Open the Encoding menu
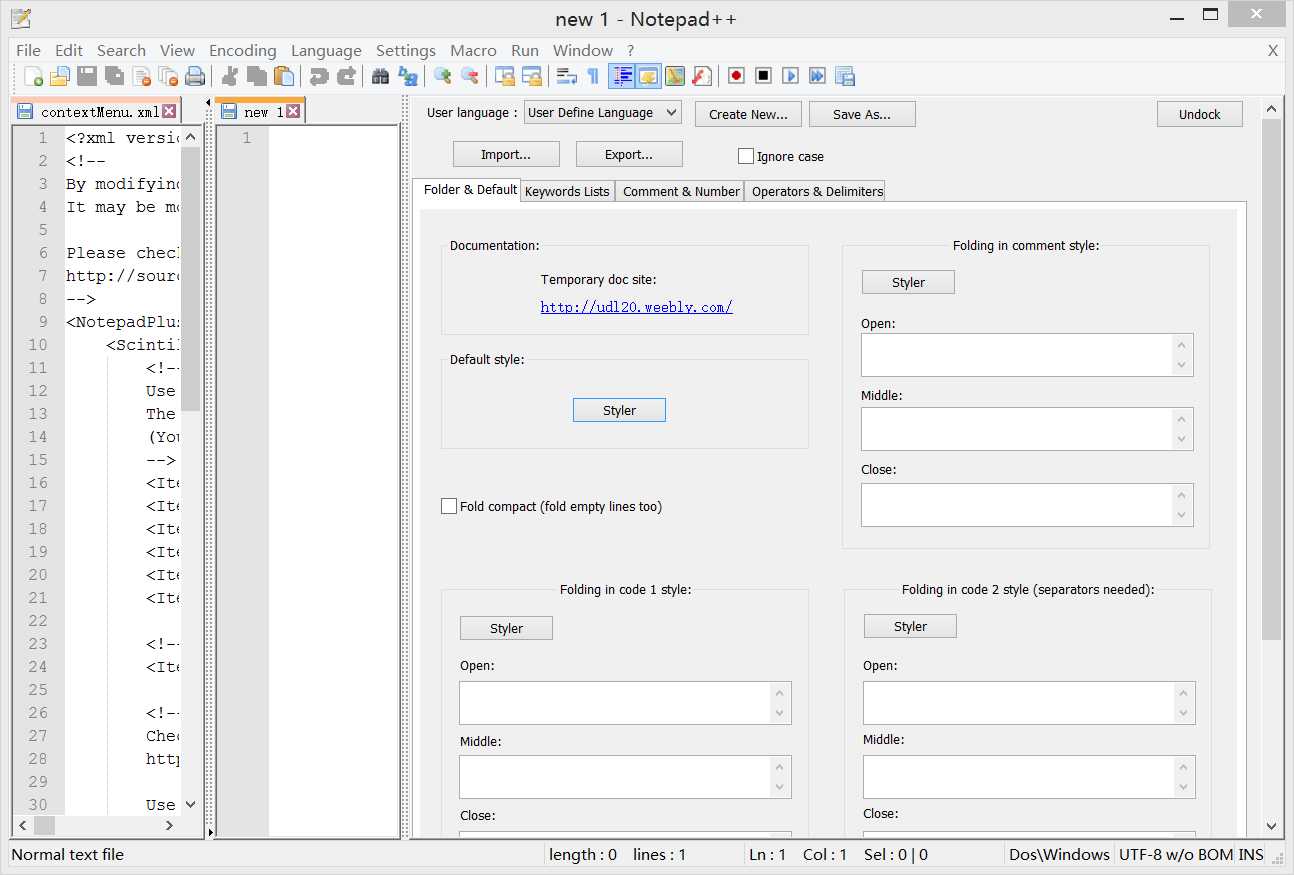 [242, 50]
